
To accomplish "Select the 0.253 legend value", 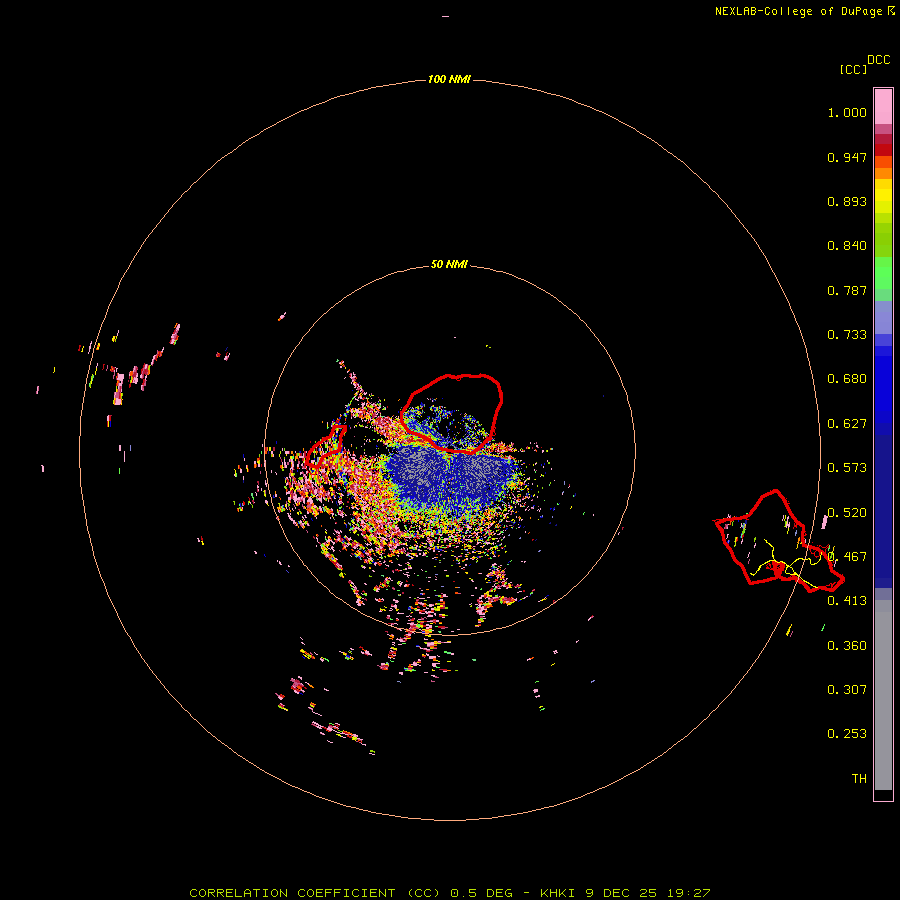I will tap(847, 734).
